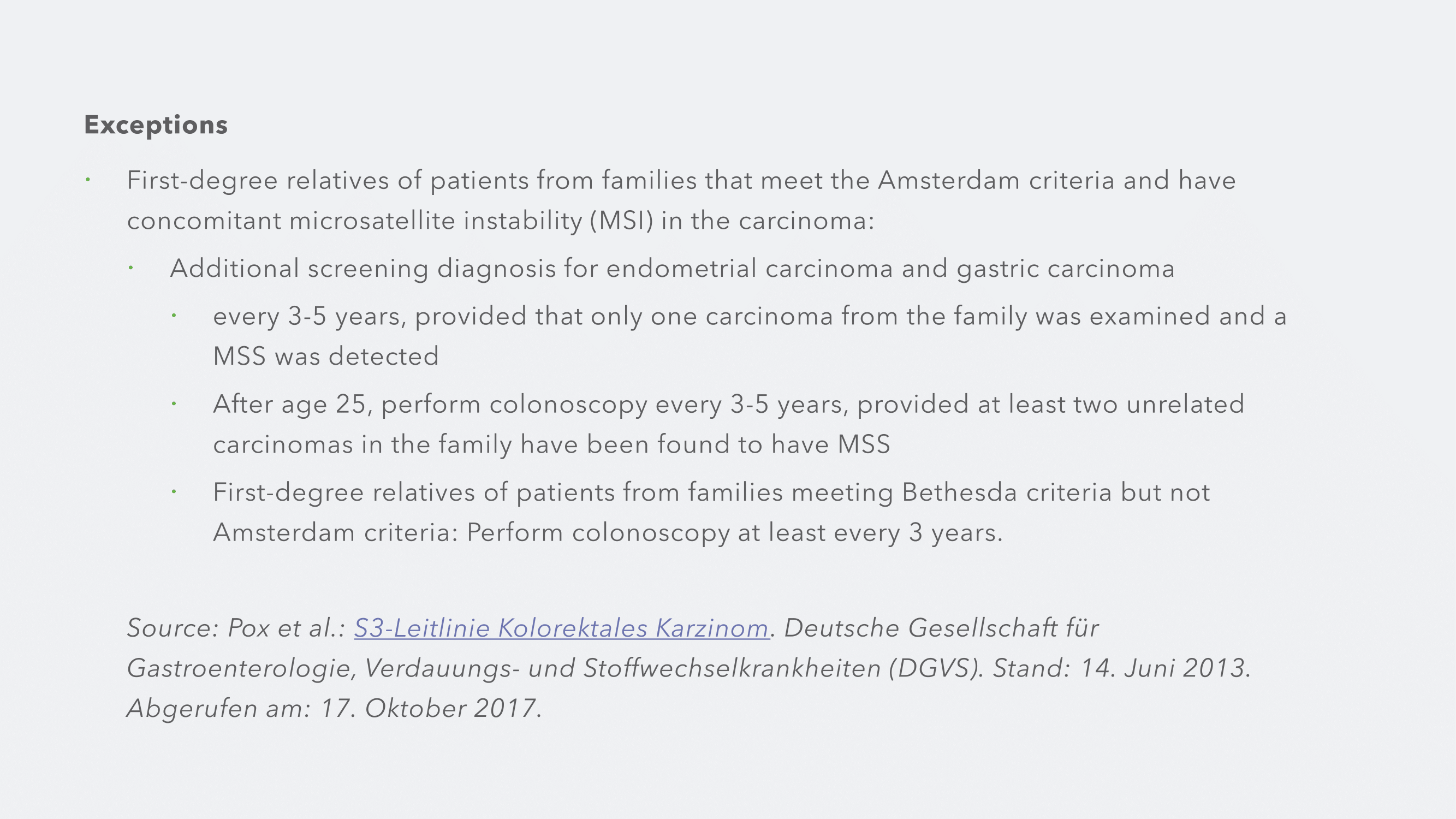Open the S3-Leitlinie Kolorektales Karzinom link

561,628
